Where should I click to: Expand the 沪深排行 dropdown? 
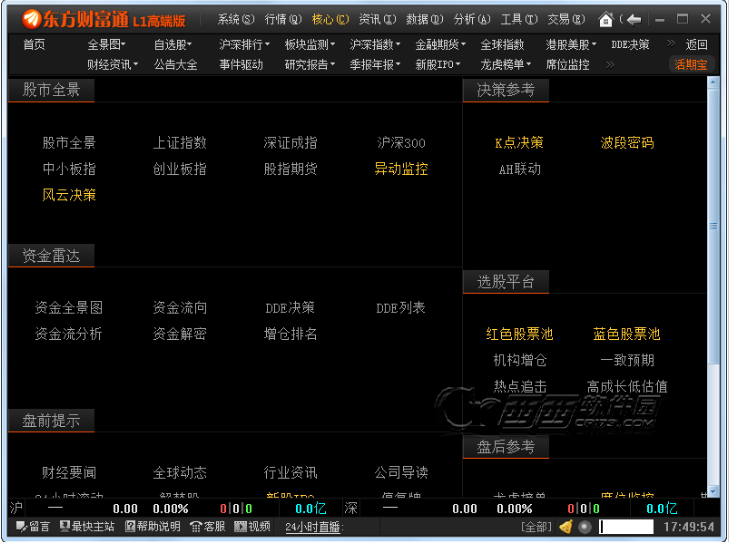point(244,45)
